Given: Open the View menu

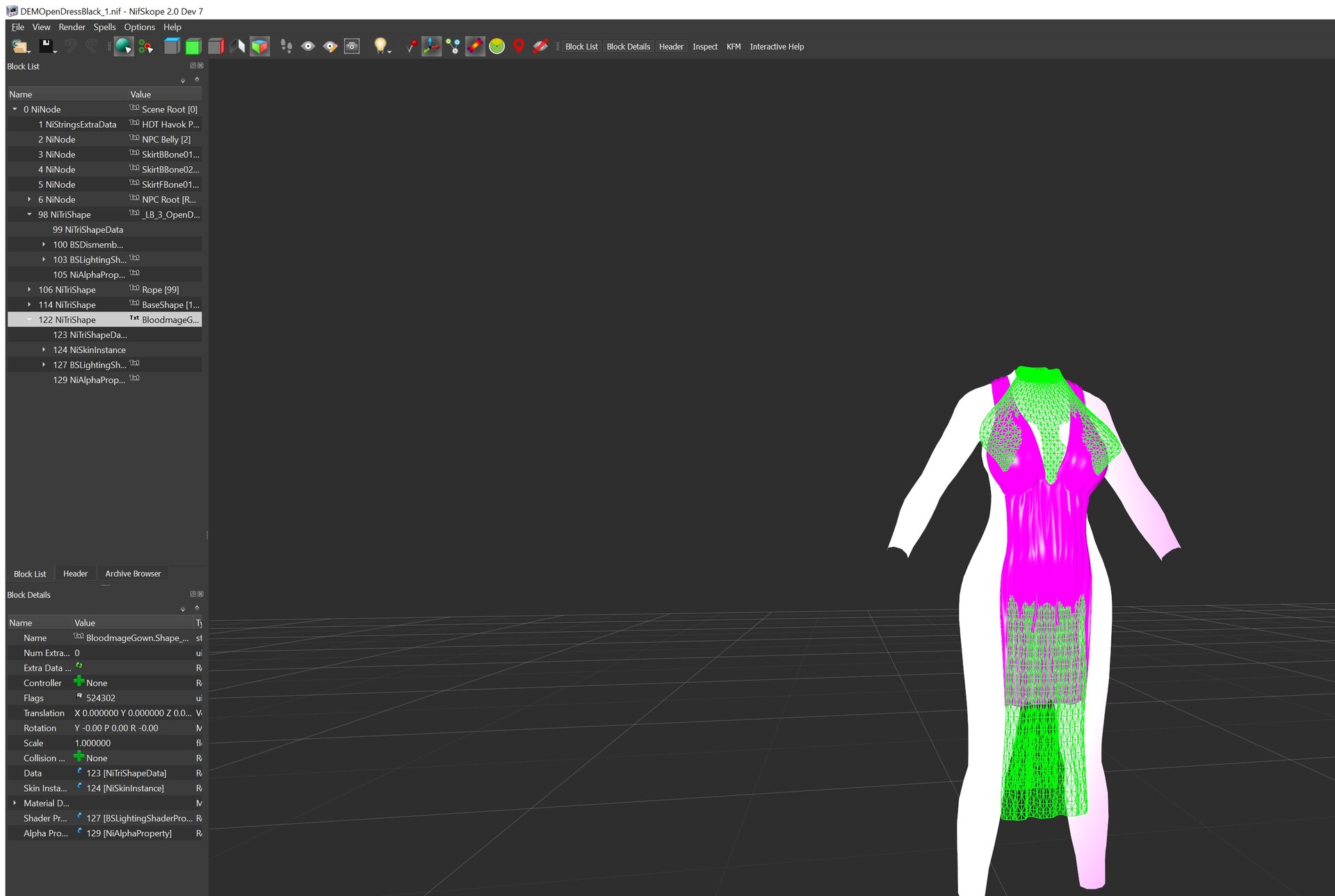Looking at the screenshot, I should 41,27.
